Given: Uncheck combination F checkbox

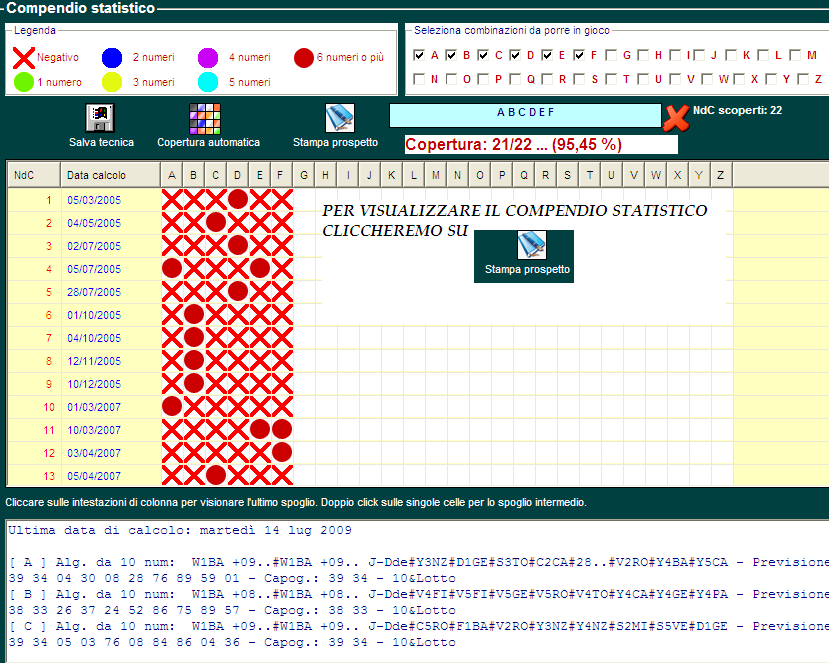Looking at the screenshot, I should click(x=579, y=55).
